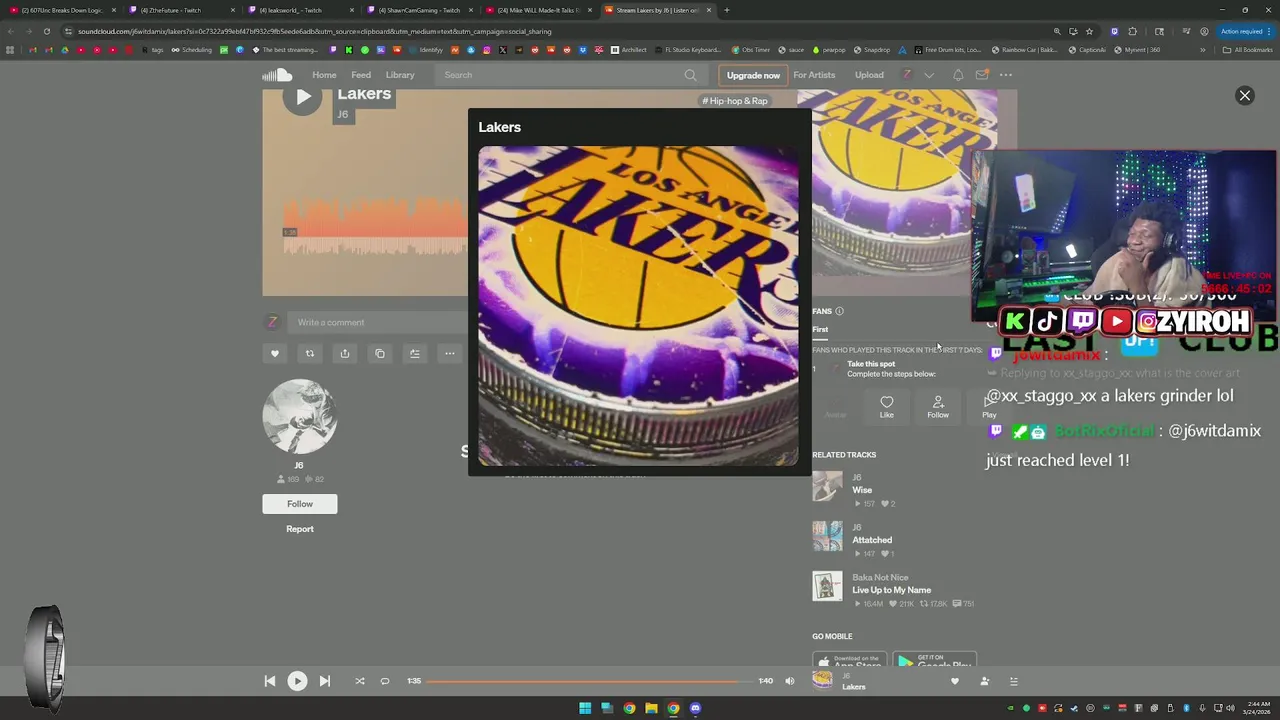Follow J6 using the Follow button
The image size is (1280, 720).
coord(300,504)
